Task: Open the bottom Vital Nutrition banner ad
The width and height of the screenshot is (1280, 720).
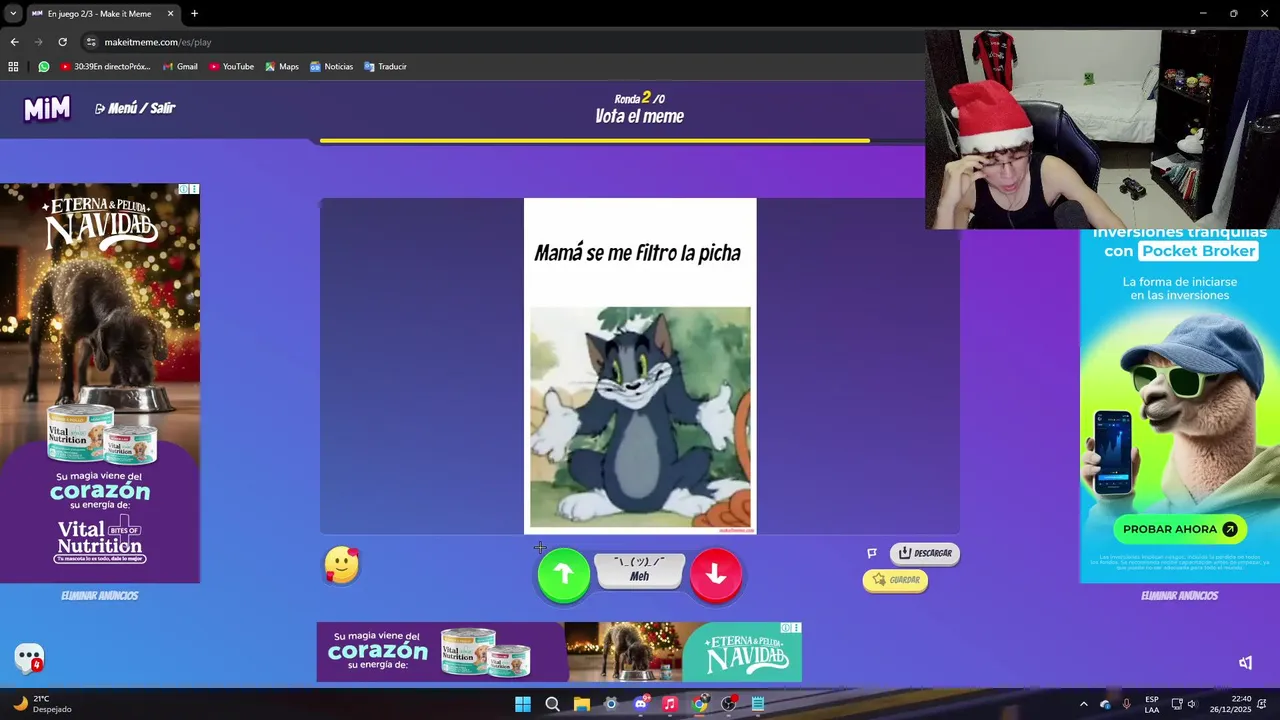Action: pos(559,652)
